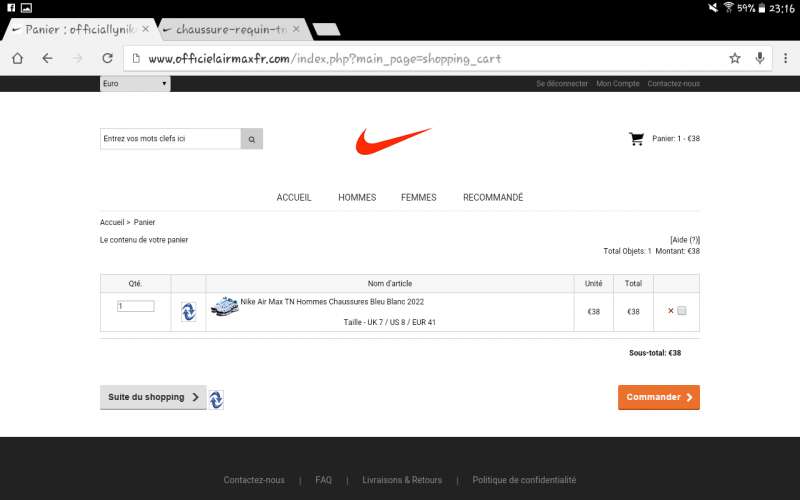Click footer Contactez-nous link
800x500 pixels.
[254, 480]
